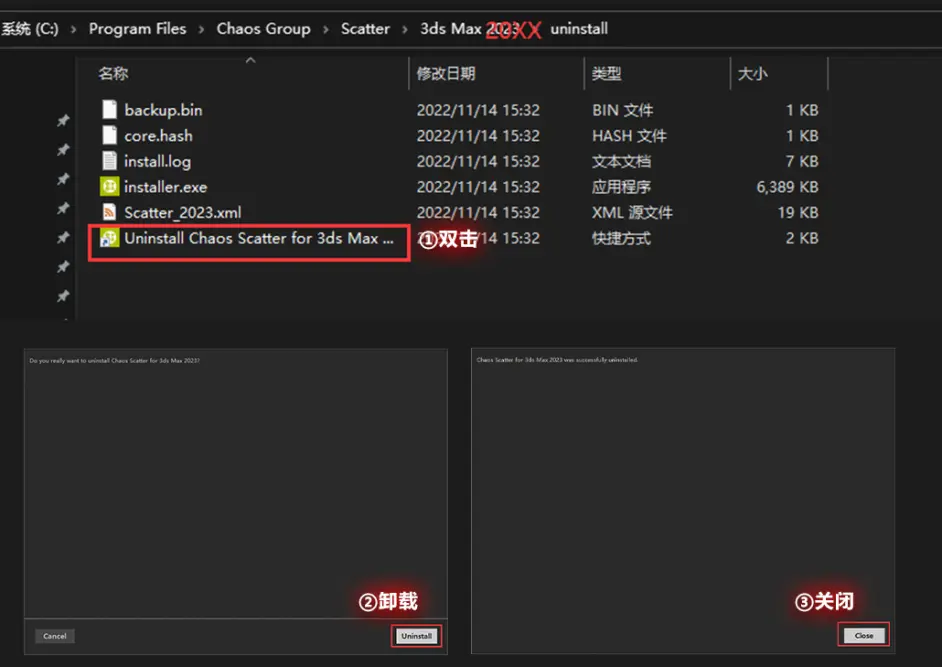942x667 pixels.
Task: Select the installer.exe file name
Action: tap(166, 187)
